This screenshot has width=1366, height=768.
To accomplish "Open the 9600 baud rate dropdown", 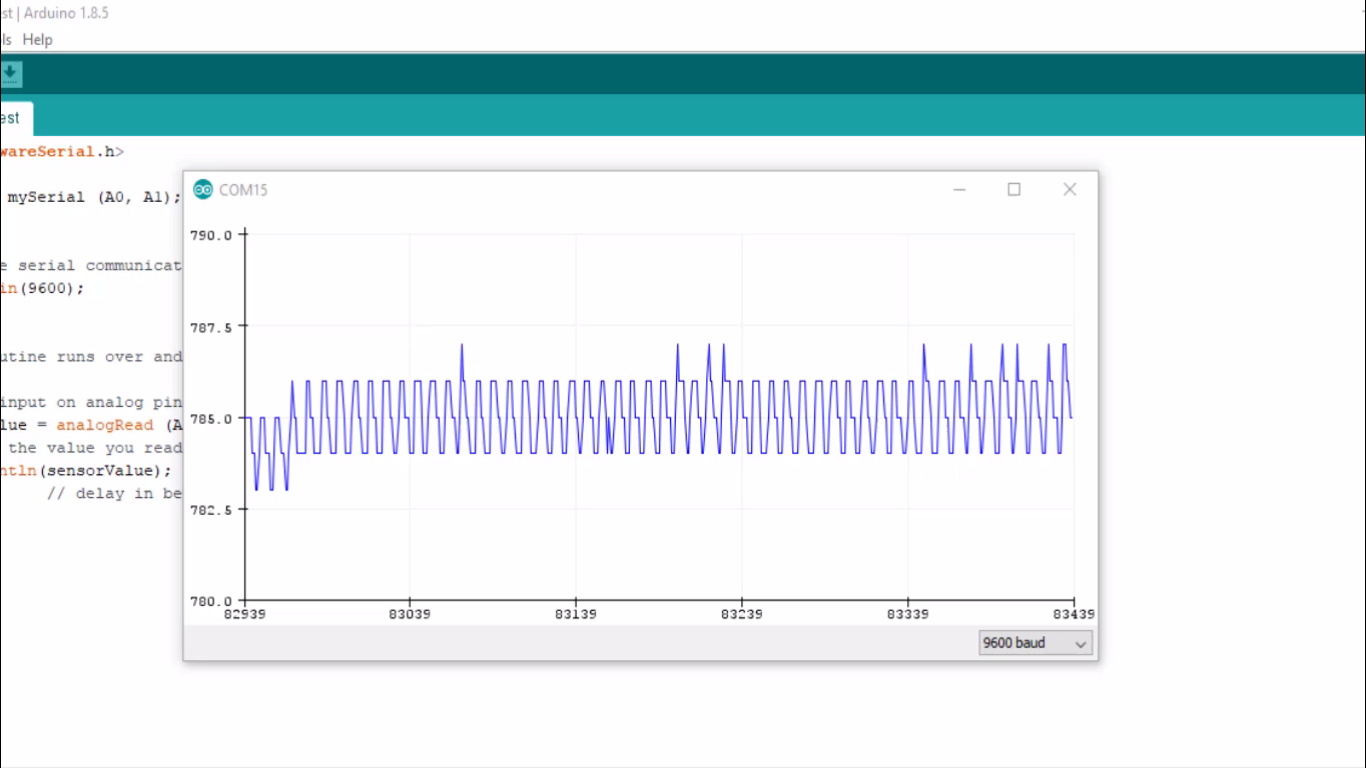I will point(1035,643).
